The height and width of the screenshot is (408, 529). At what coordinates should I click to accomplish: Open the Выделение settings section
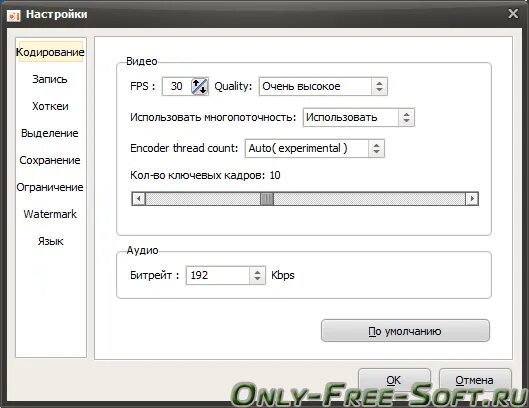tap(50, 133)
